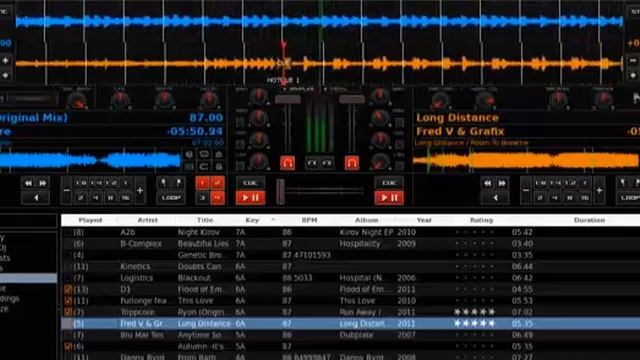
Task: Uncheck played box for Furlonge track
Action: pyautogui.click(x=68, y=301)
